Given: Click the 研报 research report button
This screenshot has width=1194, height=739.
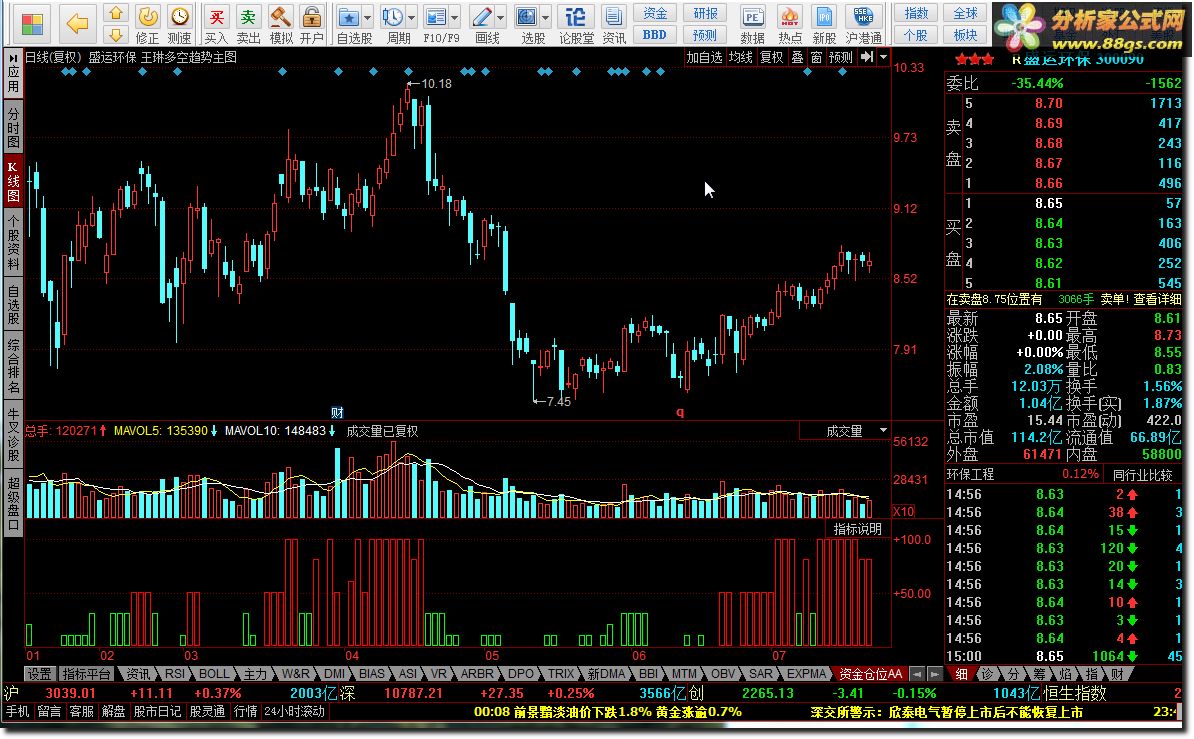Looking at the screenshot, I should [x=705, y=13].
